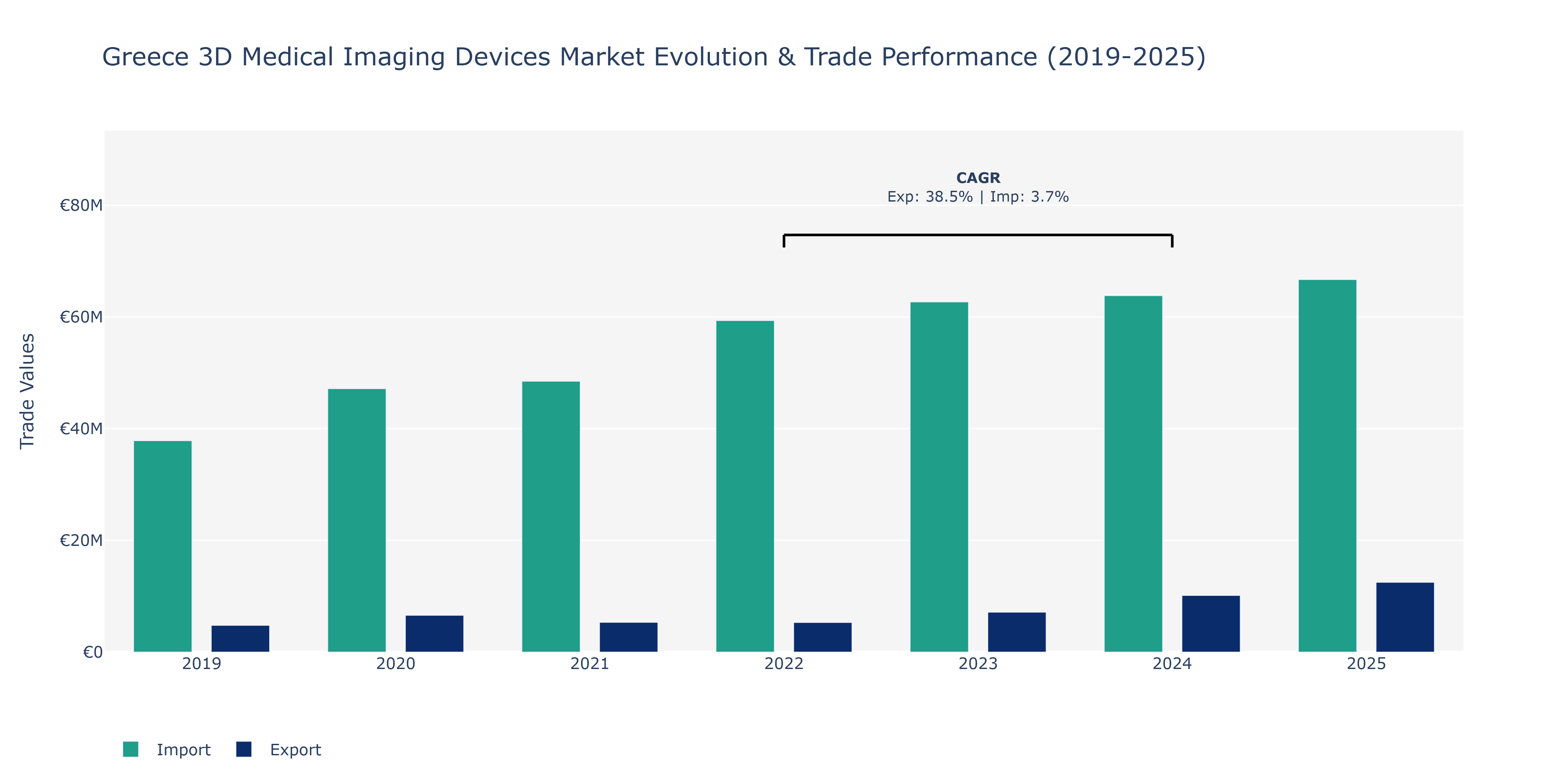Click the 2020 Import bar
This screenshot has width=1568, height=784.
pos(357,520)
